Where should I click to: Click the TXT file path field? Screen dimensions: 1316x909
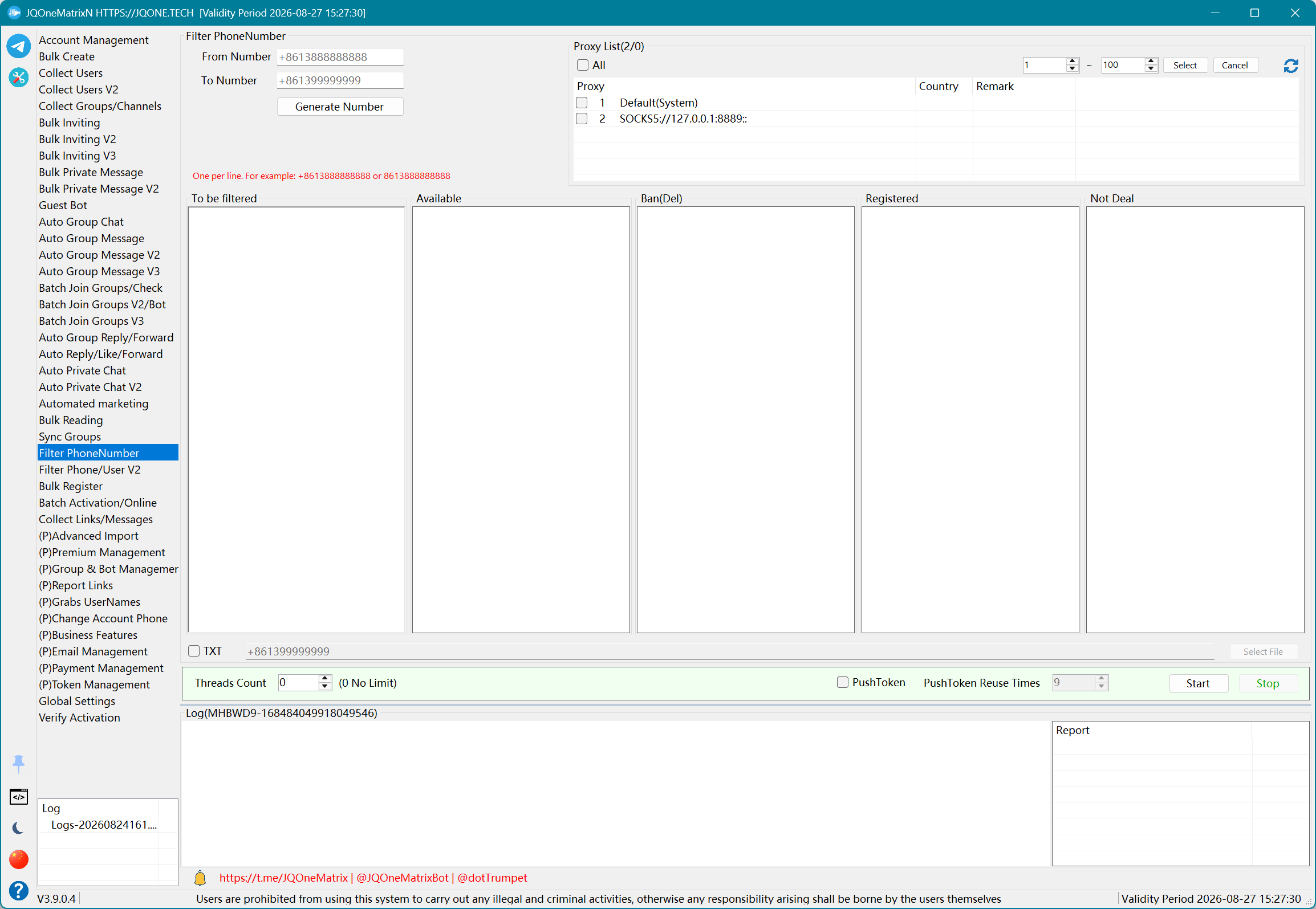[x=730, y=651]
